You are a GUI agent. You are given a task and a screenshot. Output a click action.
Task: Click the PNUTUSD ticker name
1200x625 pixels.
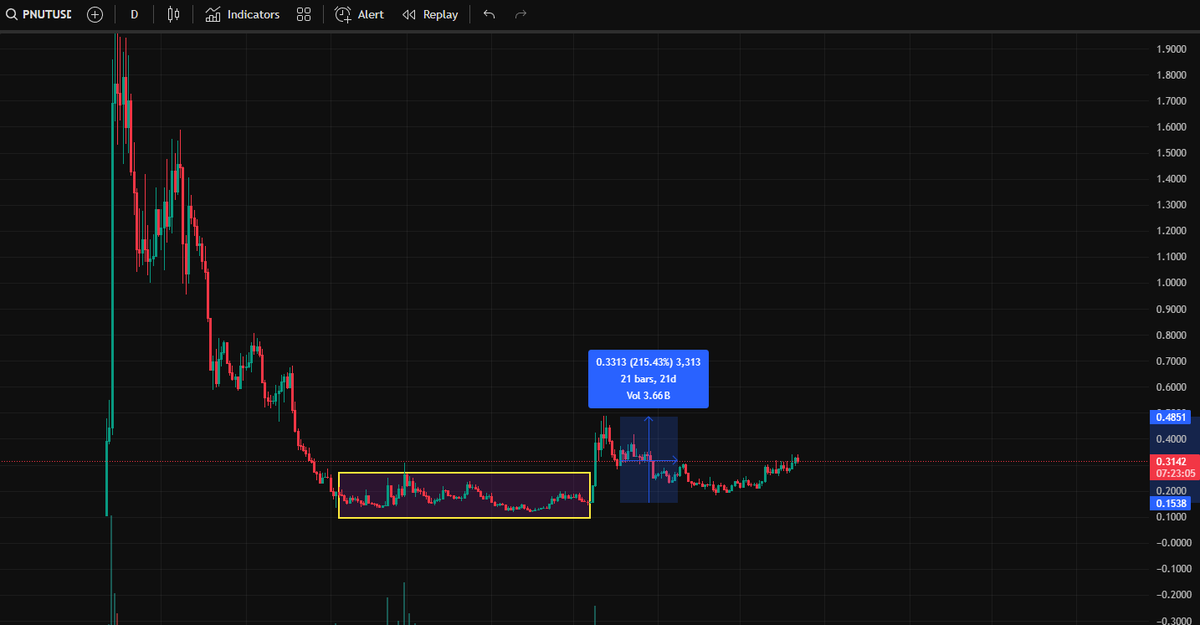click(x=45, y=14)
